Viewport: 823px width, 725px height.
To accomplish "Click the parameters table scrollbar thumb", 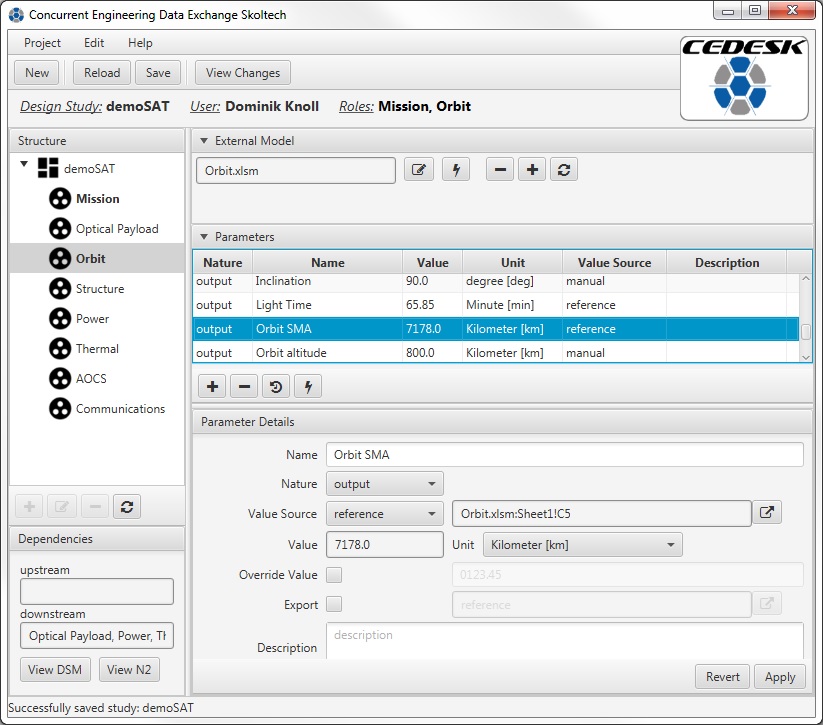I will pos(806,332).
